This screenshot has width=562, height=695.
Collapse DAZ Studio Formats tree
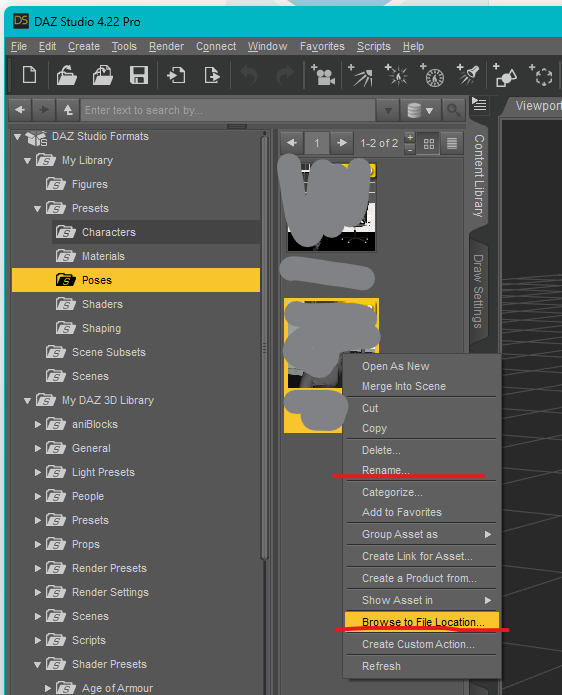[17, 137]
